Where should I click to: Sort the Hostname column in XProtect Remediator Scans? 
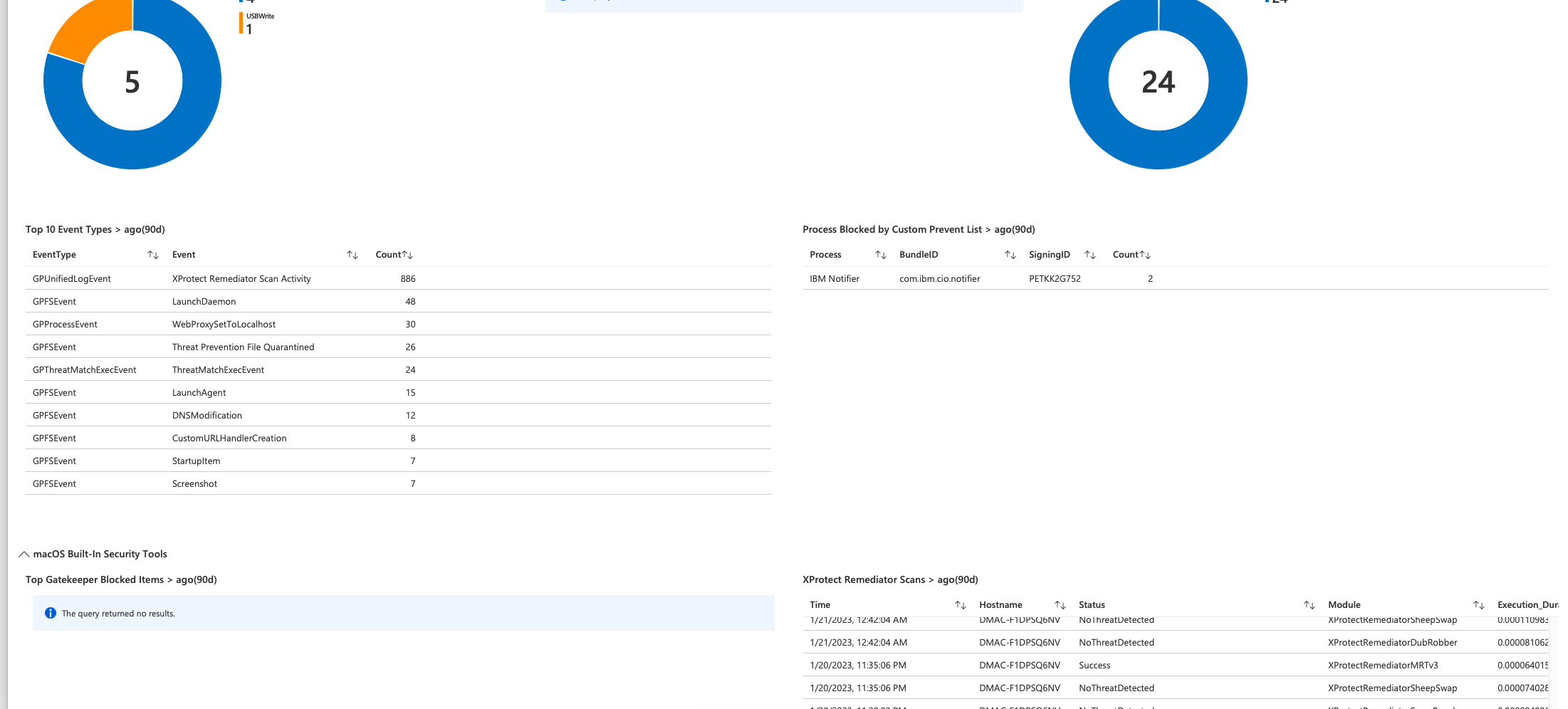click(x=1060, y=604)
